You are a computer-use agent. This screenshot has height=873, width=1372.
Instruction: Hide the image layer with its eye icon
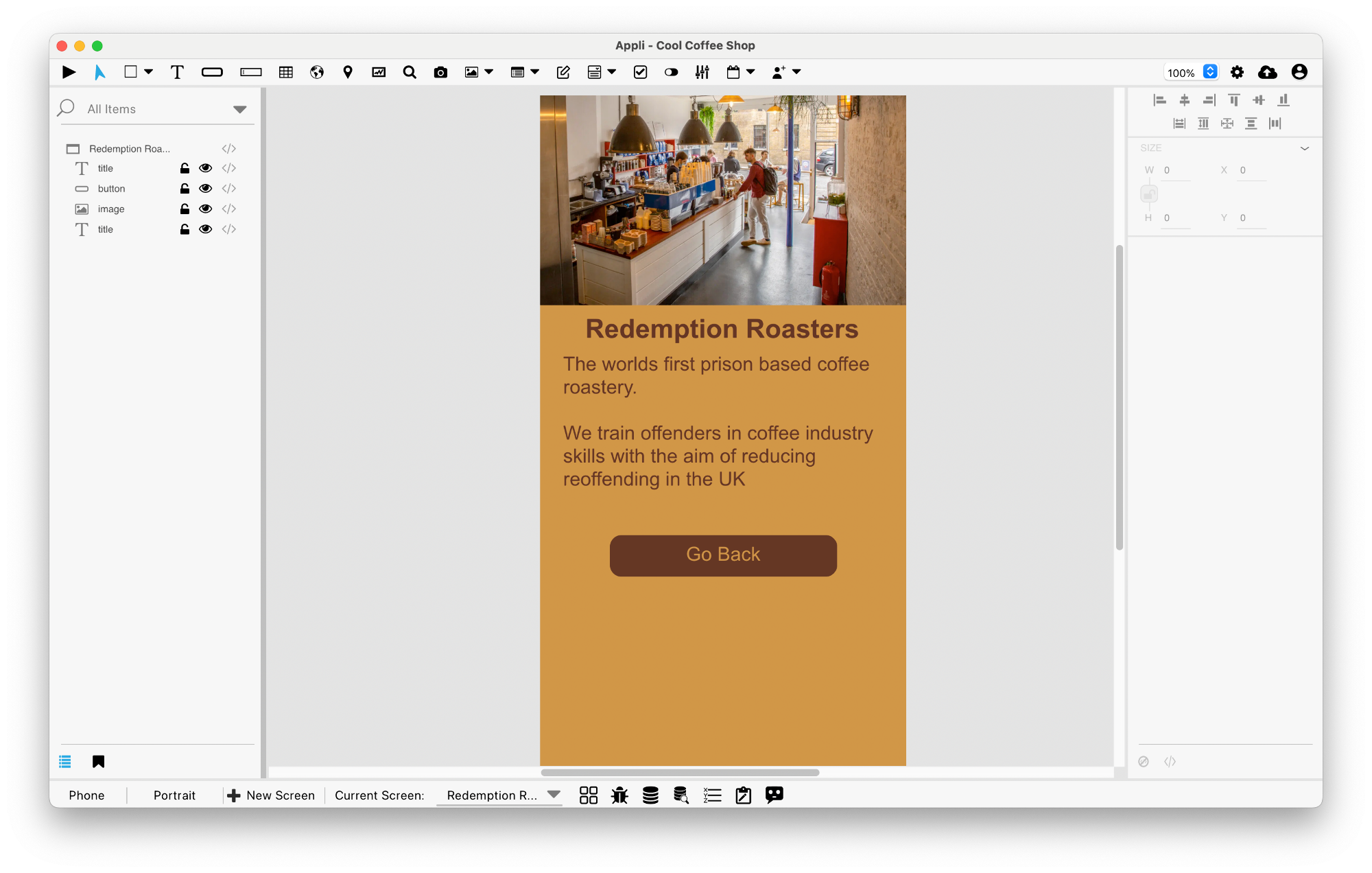pos(205,209)
